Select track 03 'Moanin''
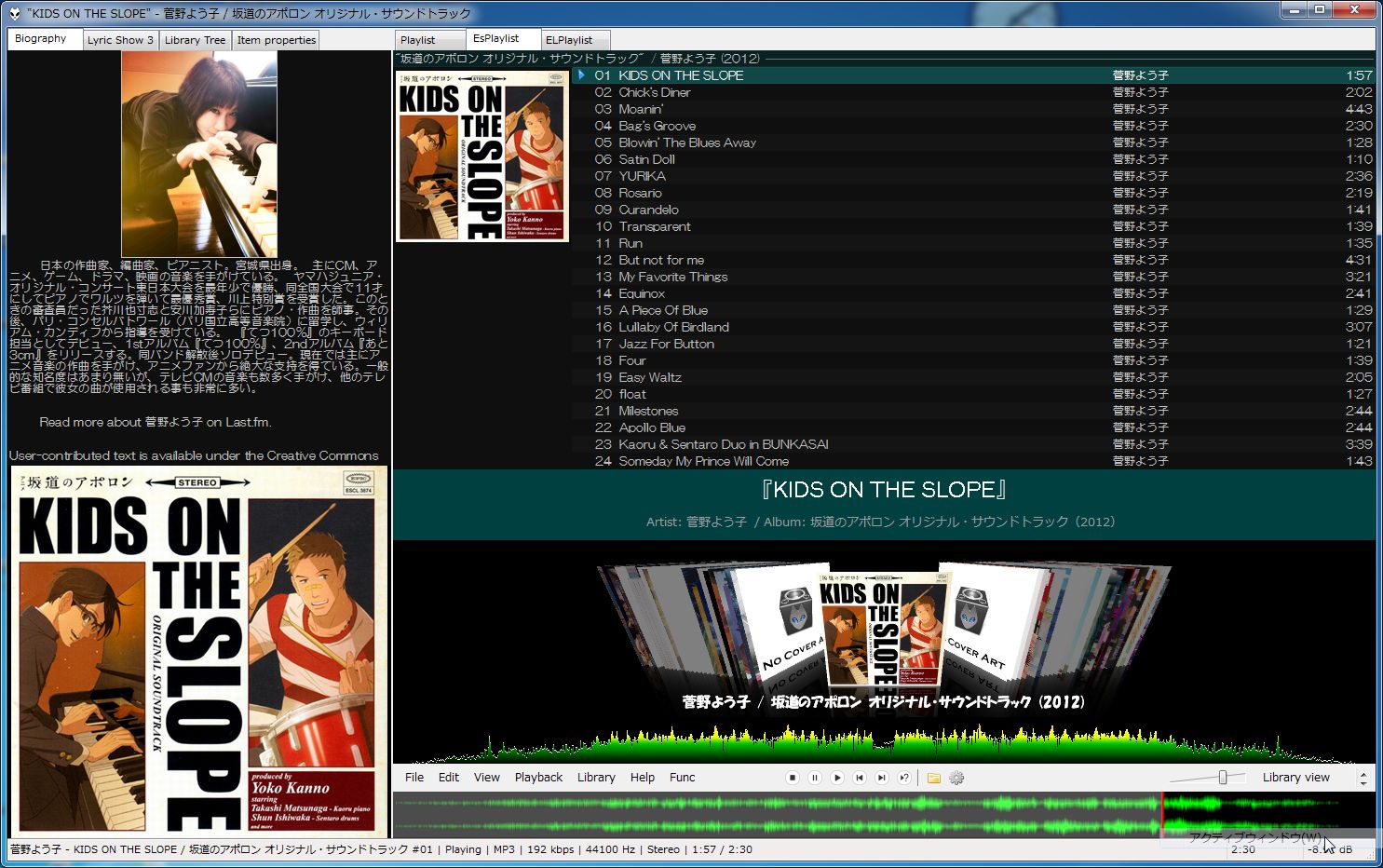The height and width of the screenshot is (868, 1383). click(974, 109)
